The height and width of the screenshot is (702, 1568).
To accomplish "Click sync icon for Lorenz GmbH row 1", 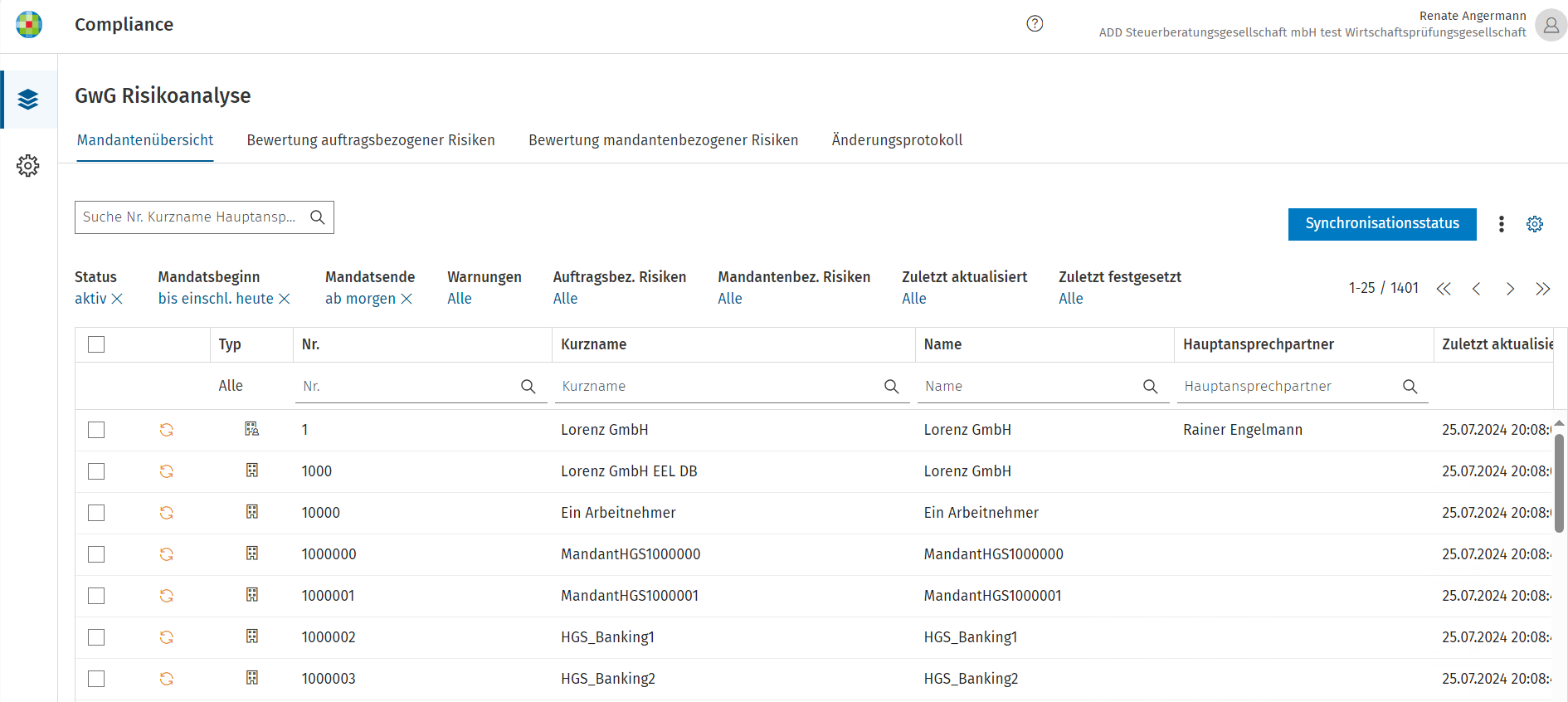I will point(167,430).
